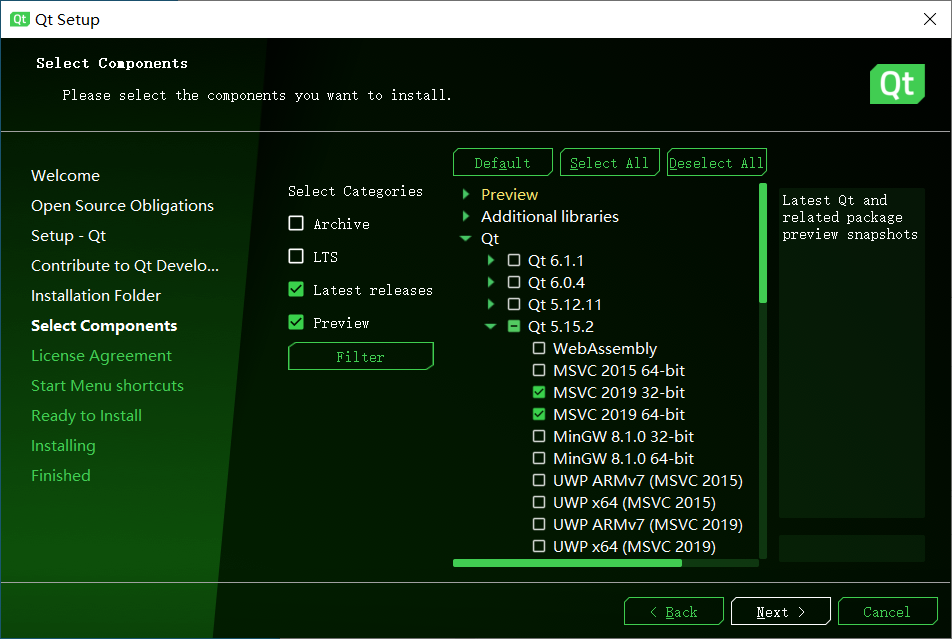Click the Start Menu shortcuts step
Image resolution: width=952 pixels, height=639 pixels.
point(107,385)
